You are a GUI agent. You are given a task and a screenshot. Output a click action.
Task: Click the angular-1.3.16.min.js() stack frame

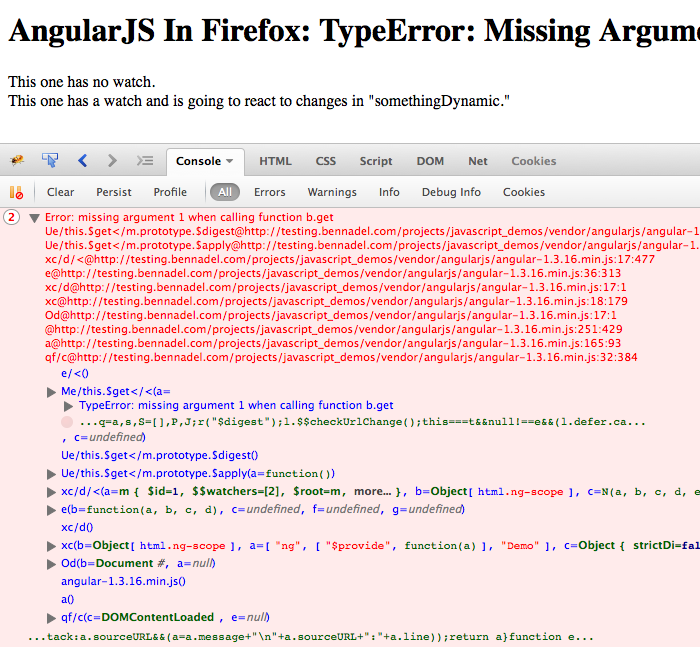(x=123, y=581)
